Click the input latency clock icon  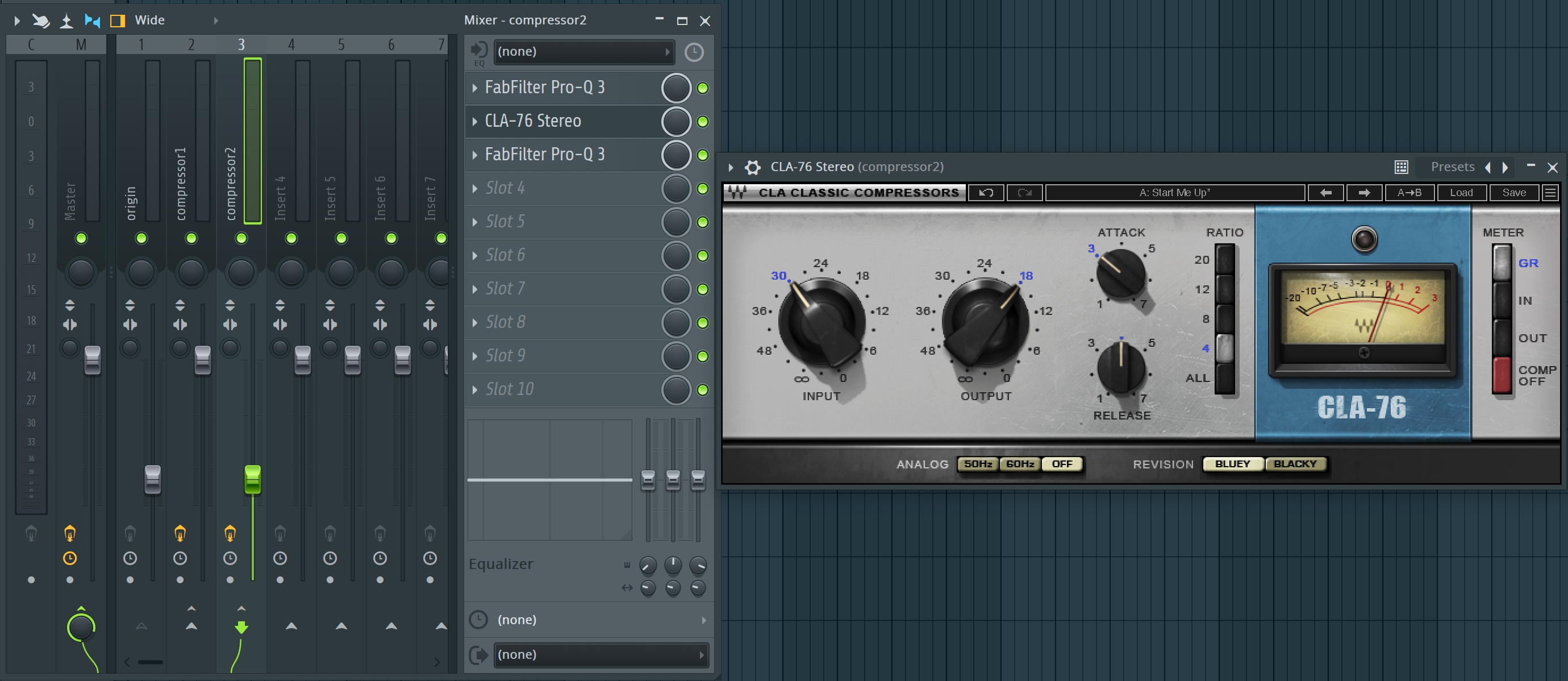coord(694,52)
